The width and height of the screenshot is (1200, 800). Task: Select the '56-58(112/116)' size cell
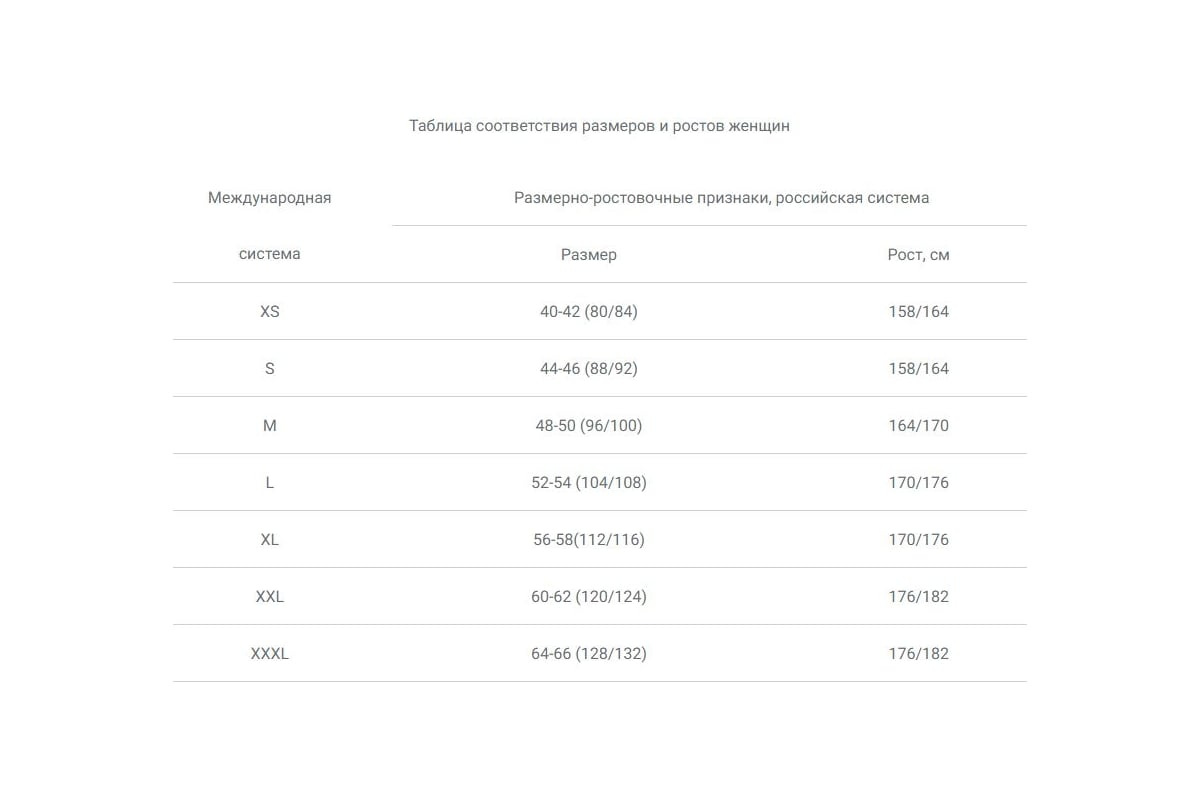point(588,540)
